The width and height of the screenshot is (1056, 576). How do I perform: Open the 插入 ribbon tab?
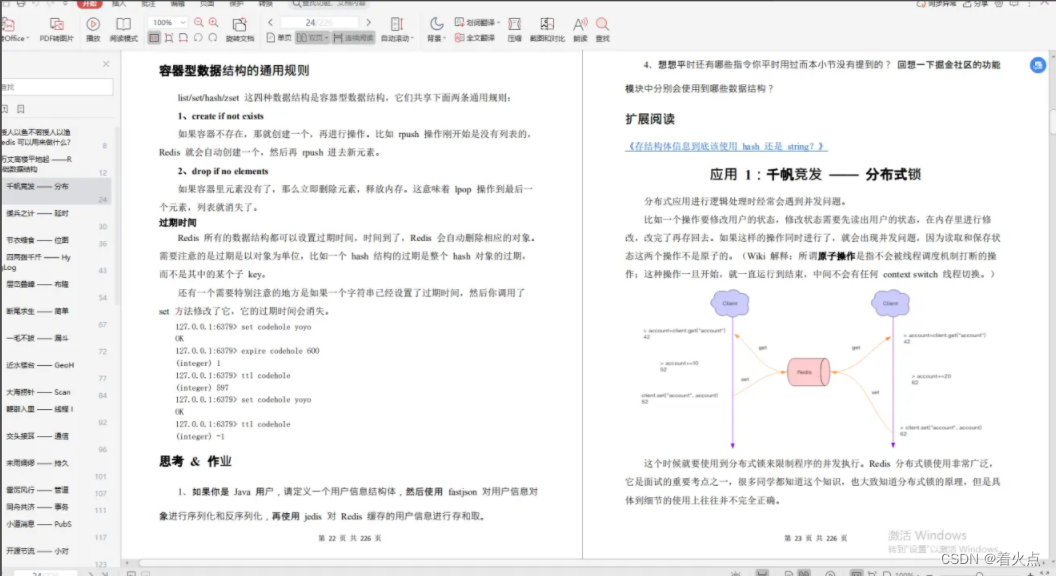(119, 4)
